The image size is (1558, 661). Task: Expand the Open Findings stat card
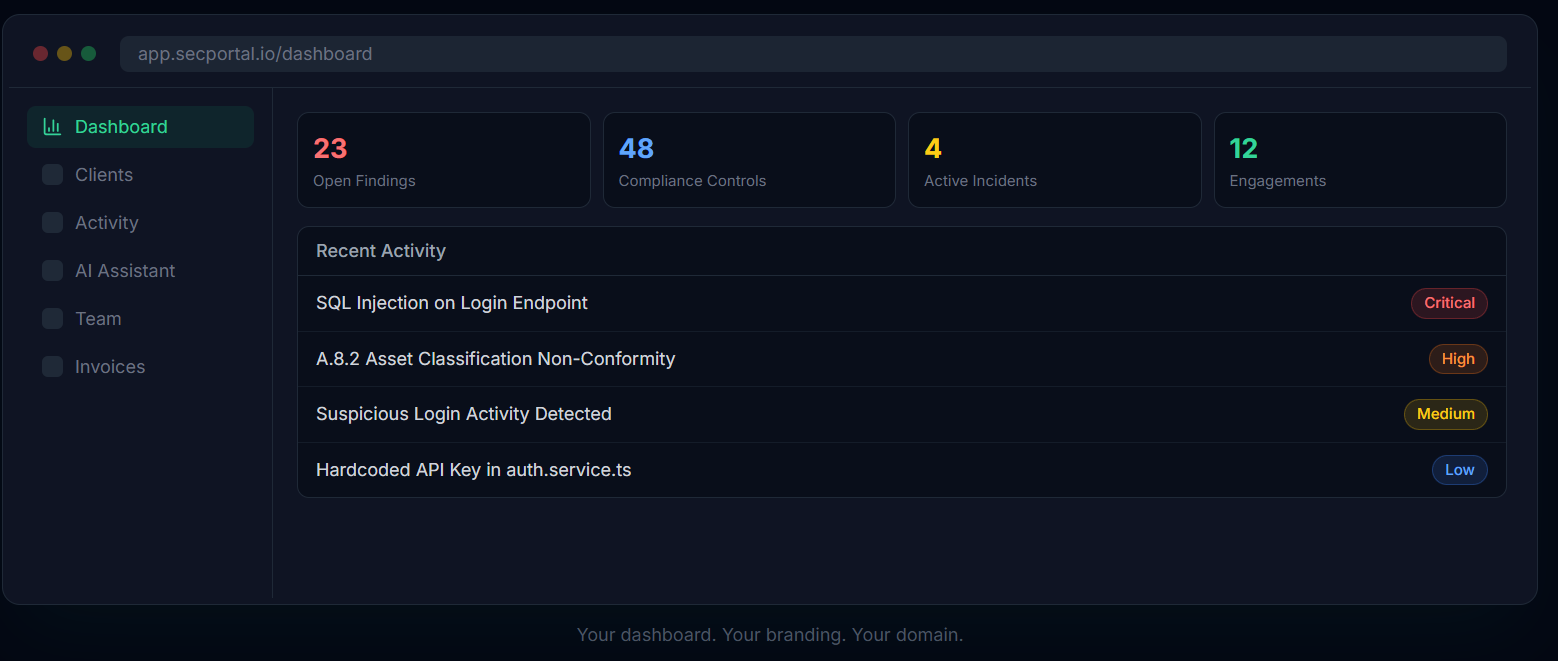[x=444, y=159]
